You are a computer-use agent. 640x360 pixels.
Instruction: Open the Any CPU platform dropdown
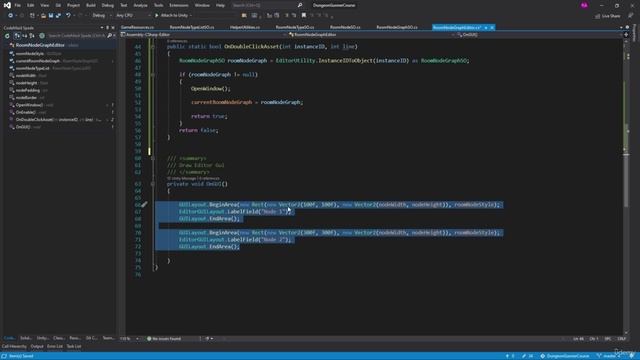click(133, 16)
